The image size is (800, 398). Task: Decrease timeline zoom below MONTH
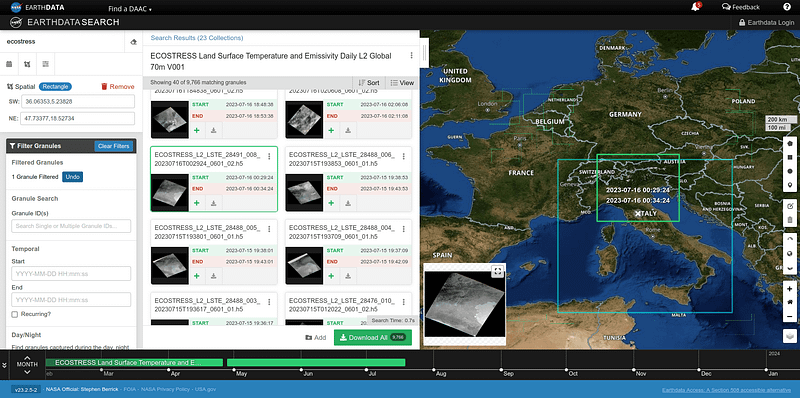coord(27,372)
